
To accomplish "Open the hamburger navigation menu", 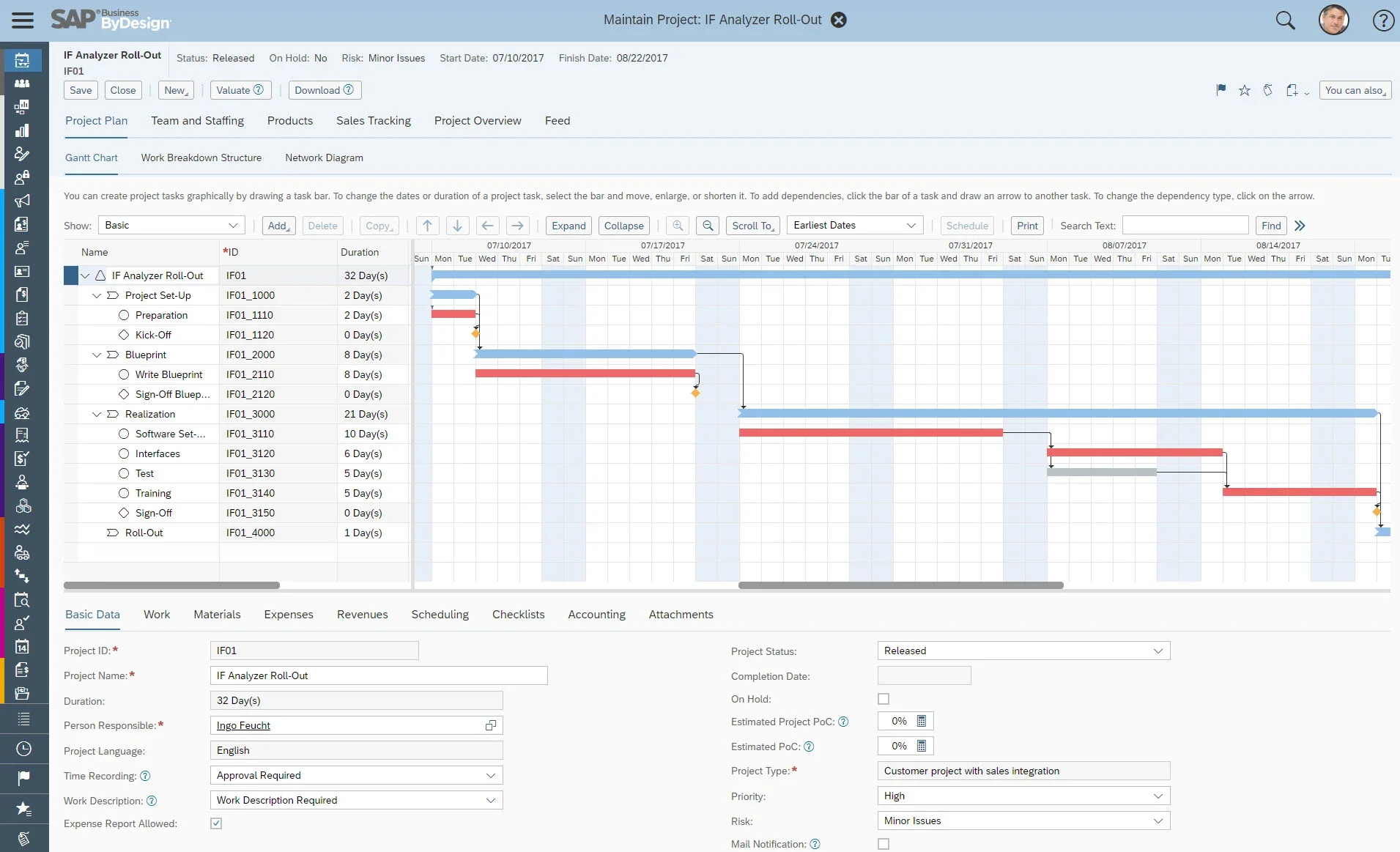I will pos(23,20).
